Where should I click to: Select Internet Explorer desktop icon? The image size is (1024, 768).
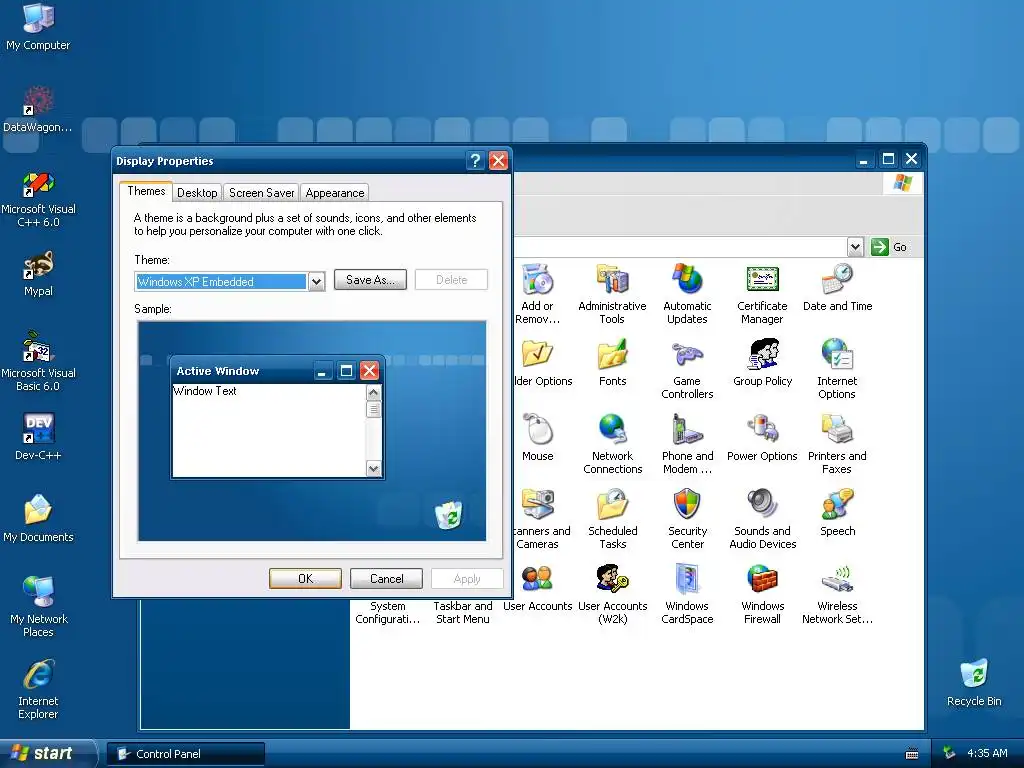38,675
